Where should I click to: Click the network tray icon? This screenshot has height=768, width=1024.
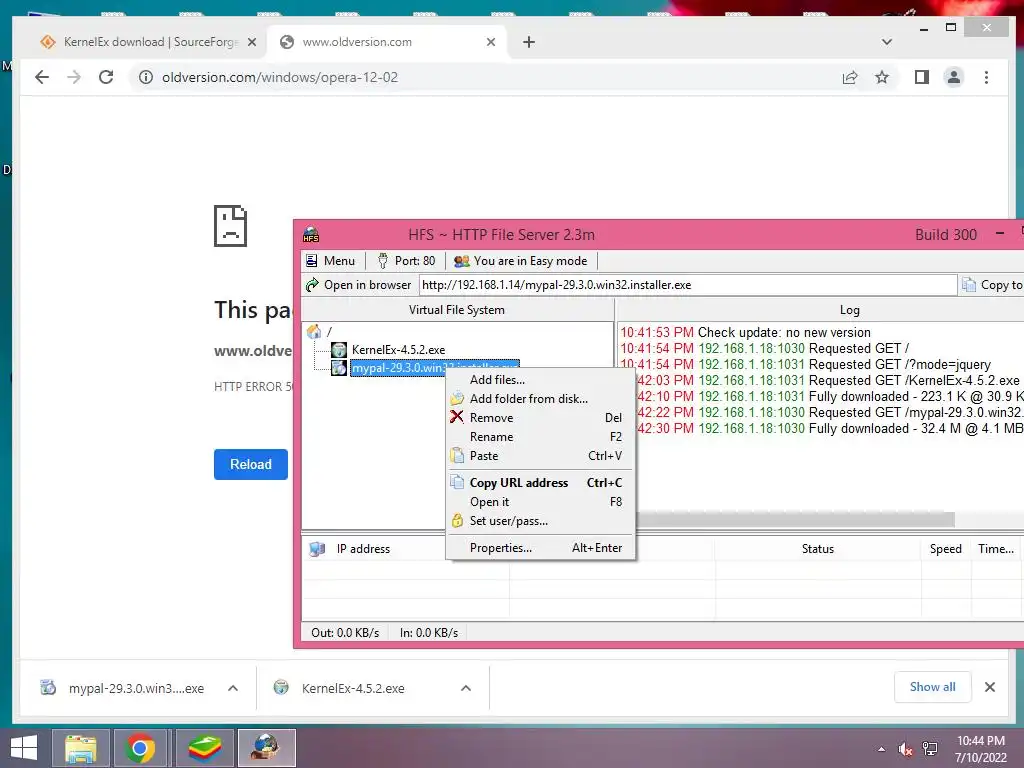point(930,749)
